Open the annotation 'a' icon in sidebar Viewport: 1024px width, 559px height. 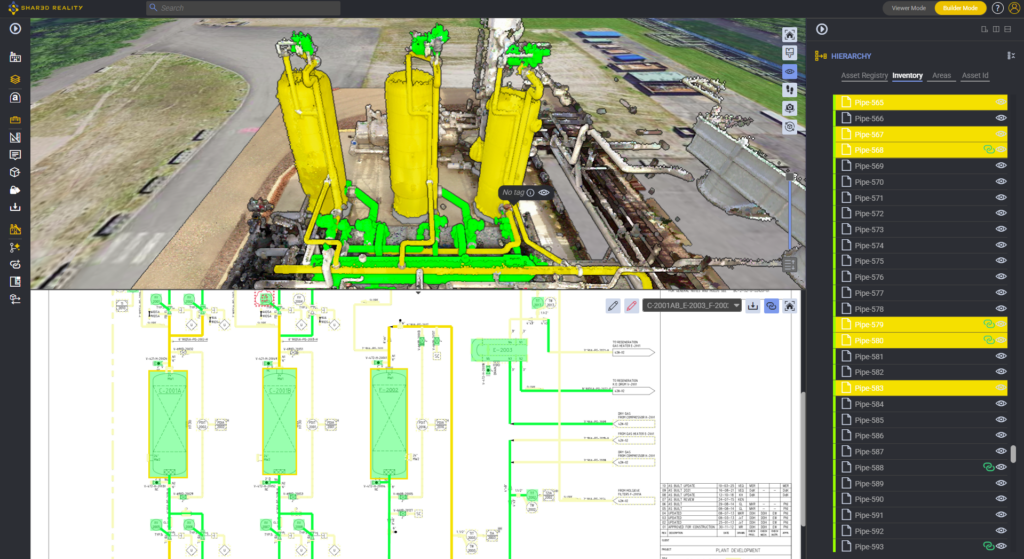[x=15, y=98]
